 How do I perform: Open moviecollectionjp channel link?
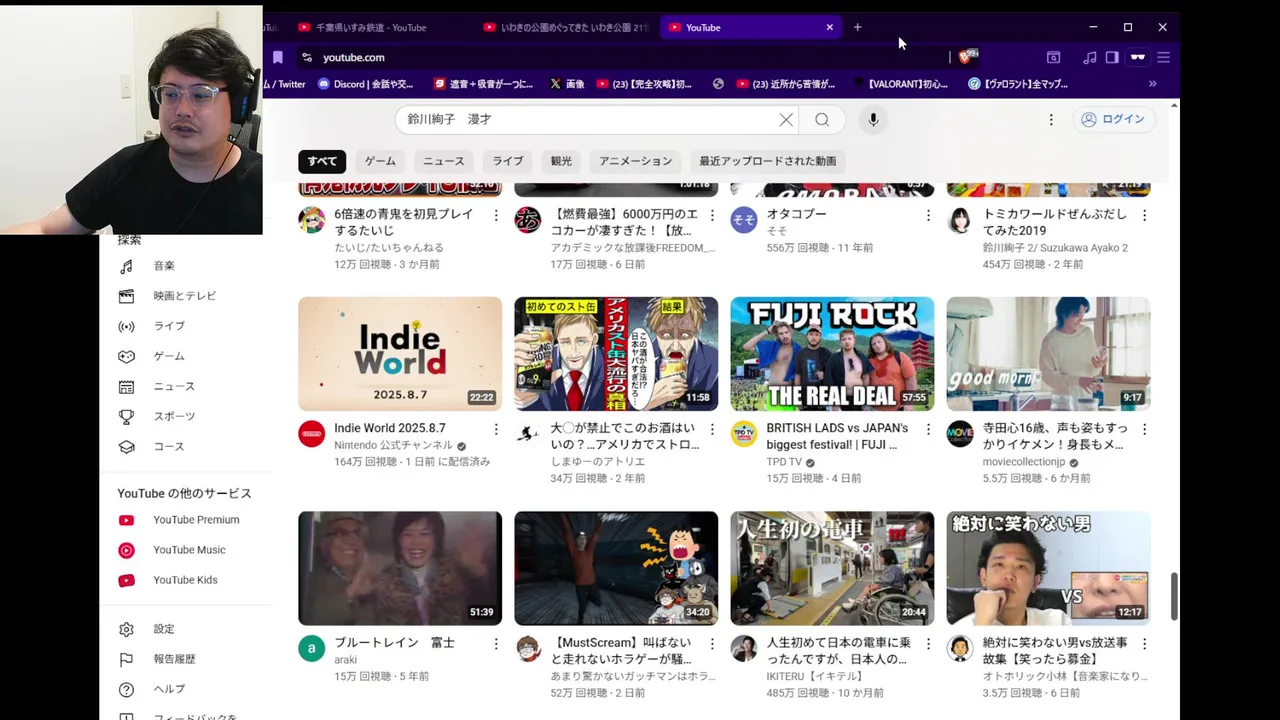tap(1024, 462)
